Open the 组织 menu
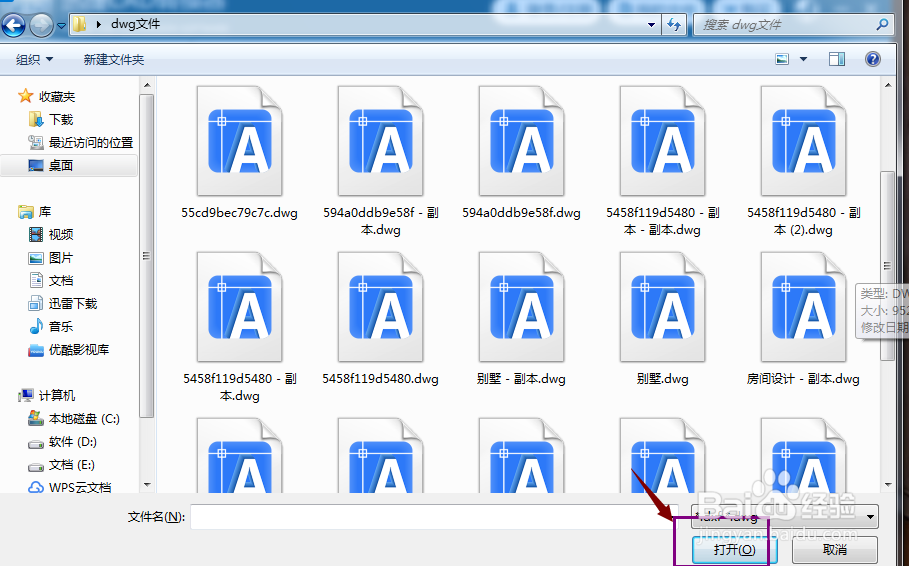The image size is (909, 566). coord(34,59)
